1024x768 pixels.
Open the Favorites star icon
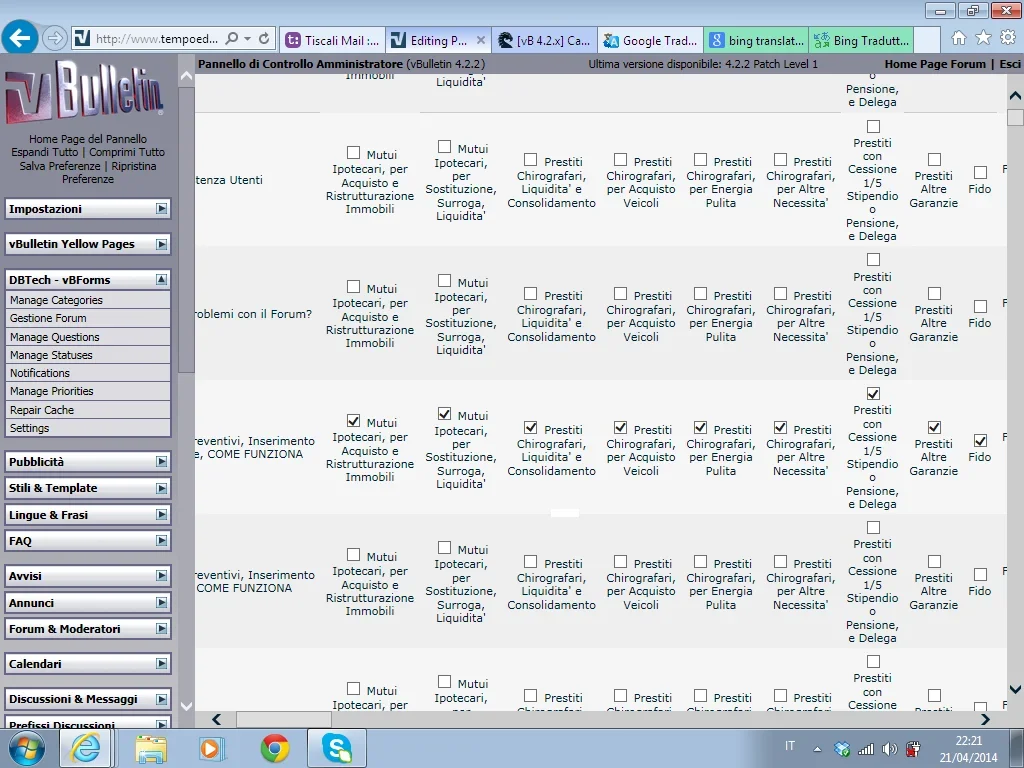coord(983,39)
